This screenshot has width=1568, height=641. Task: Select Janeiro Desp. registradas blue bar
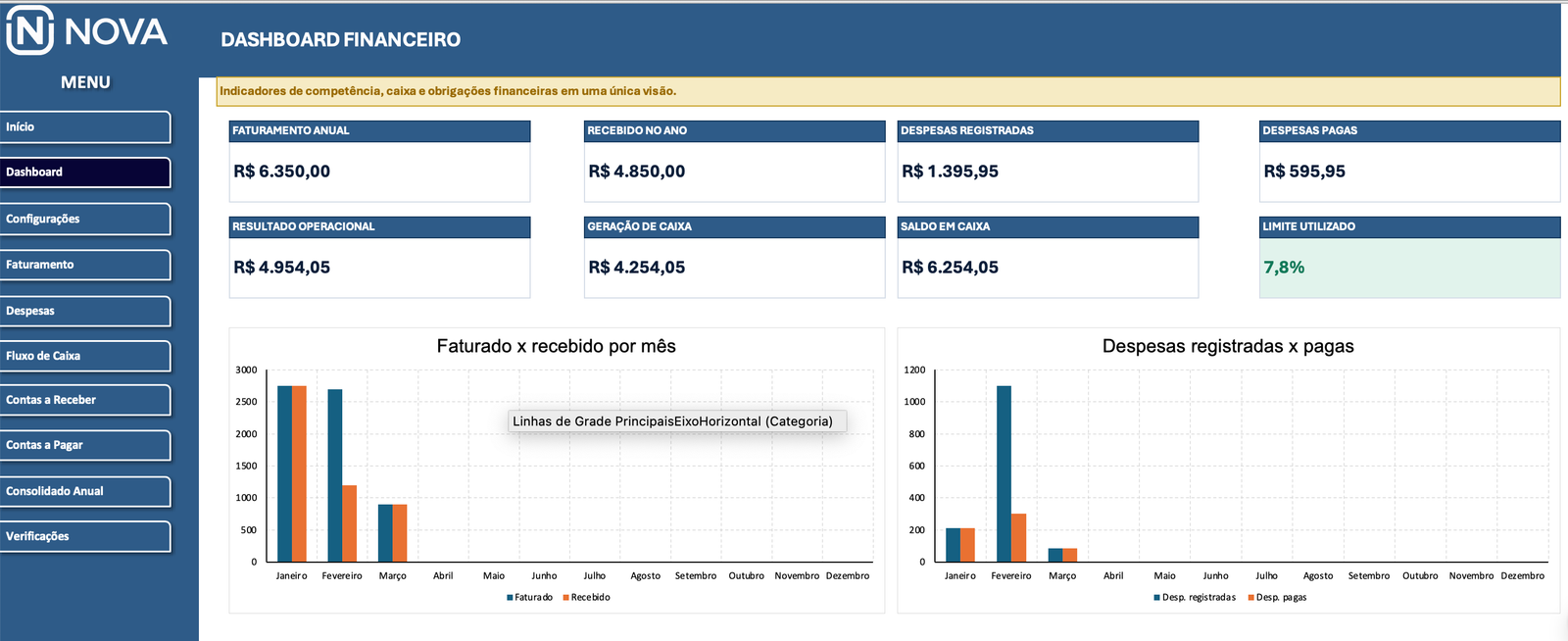[953, 545]
